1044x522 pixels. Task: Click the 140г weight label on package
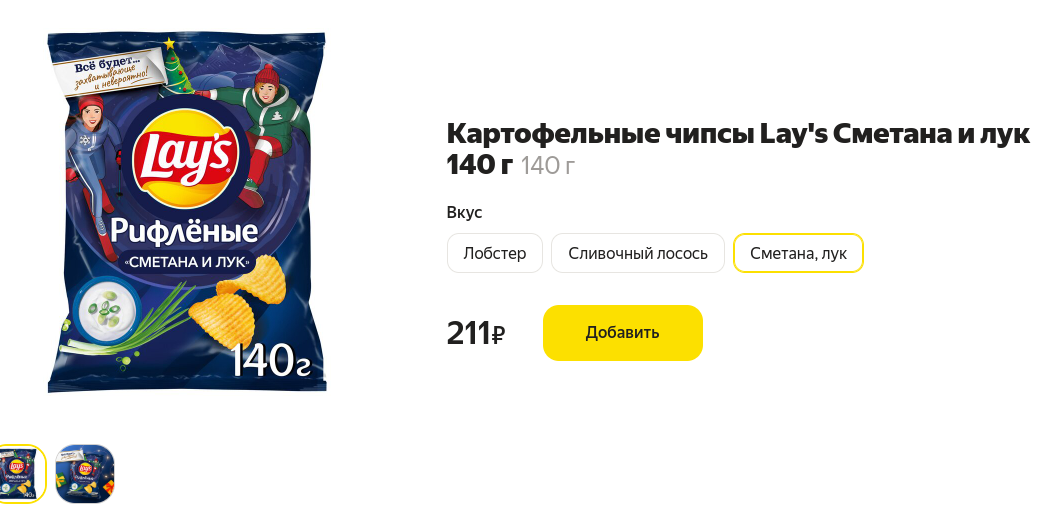(270, 361)
